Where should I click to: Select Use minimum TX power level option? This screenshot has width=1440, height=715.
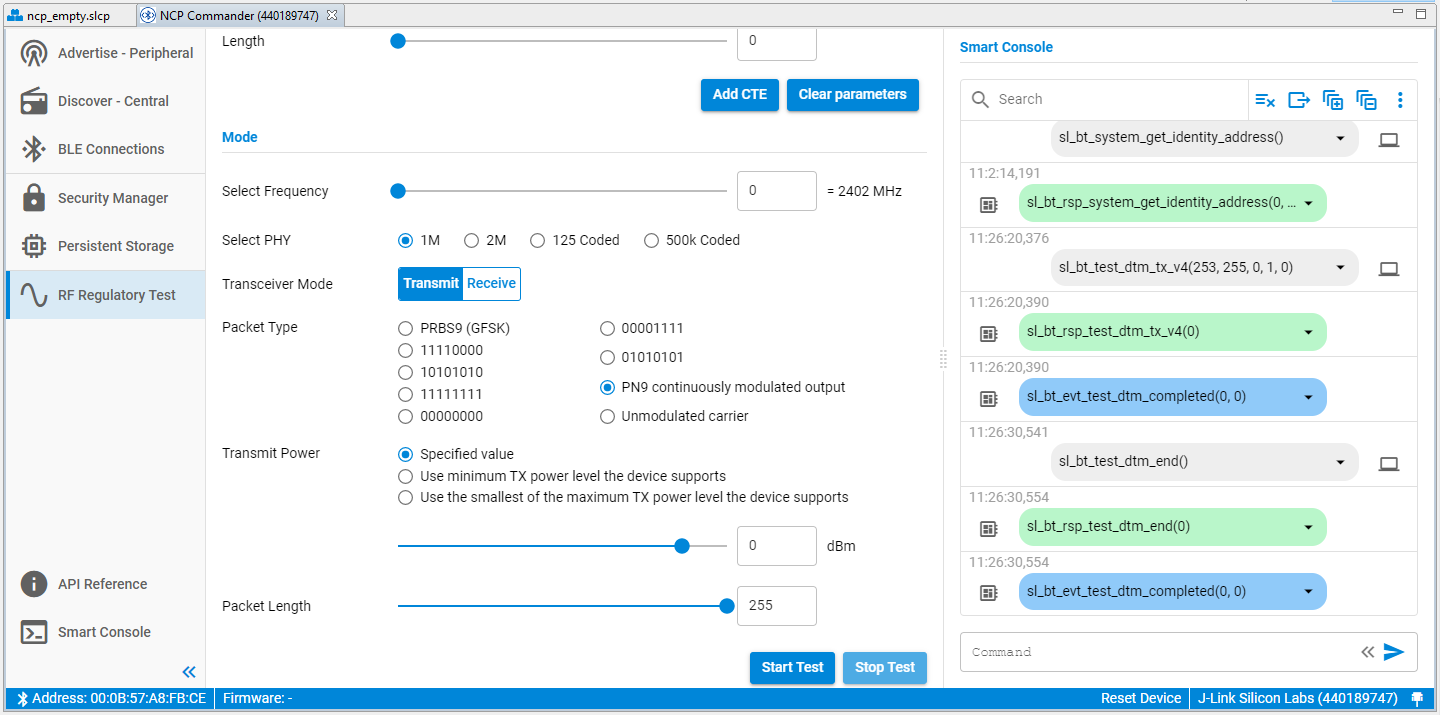[406, 476]
